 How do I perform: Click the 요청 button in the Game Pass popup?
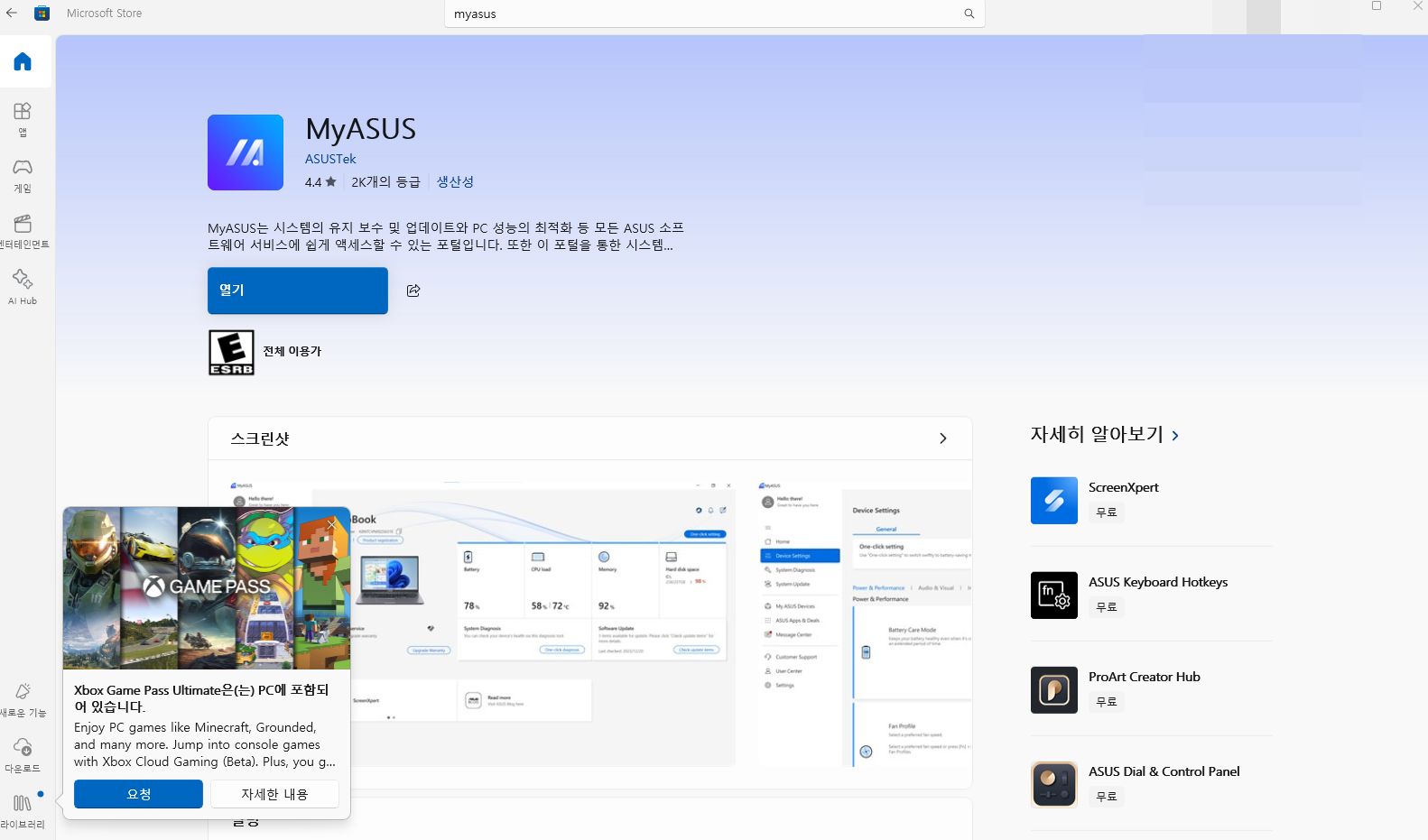[138, 794]
